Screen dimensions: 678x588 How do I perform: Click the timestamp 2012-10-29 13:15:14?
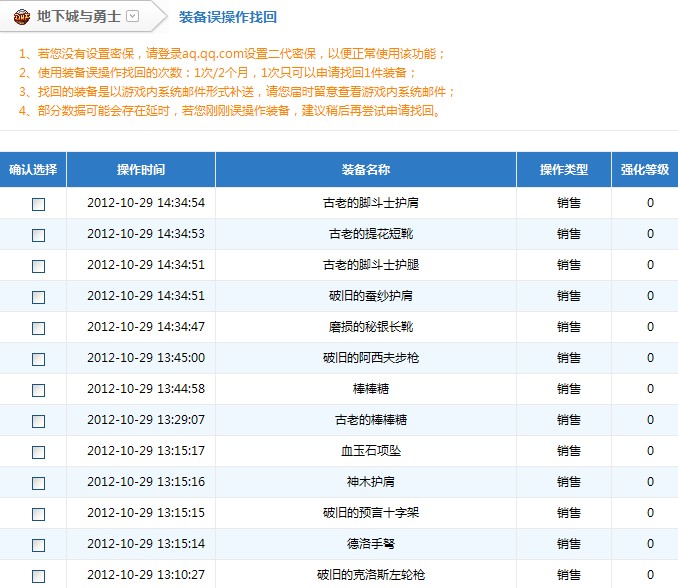pyautogui.click(x=146, y=543)
